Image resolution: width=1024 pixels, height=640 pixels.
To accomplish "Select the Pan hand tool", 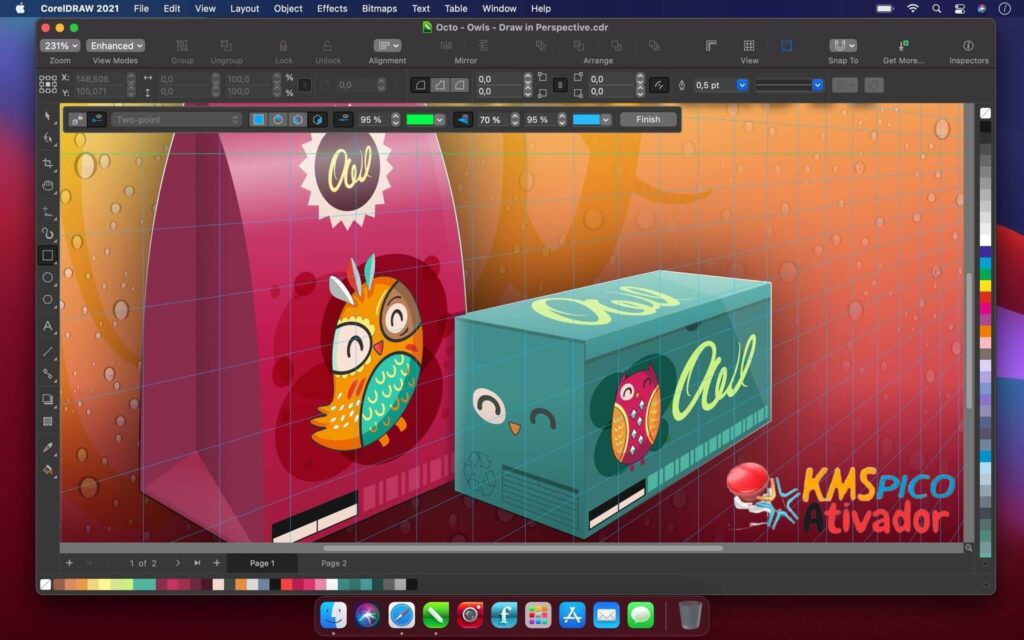I will tap(48, 186).
